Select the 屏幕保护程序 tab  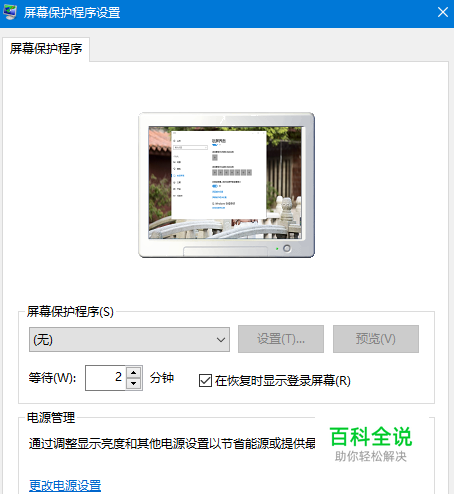[x=46, y=49]
